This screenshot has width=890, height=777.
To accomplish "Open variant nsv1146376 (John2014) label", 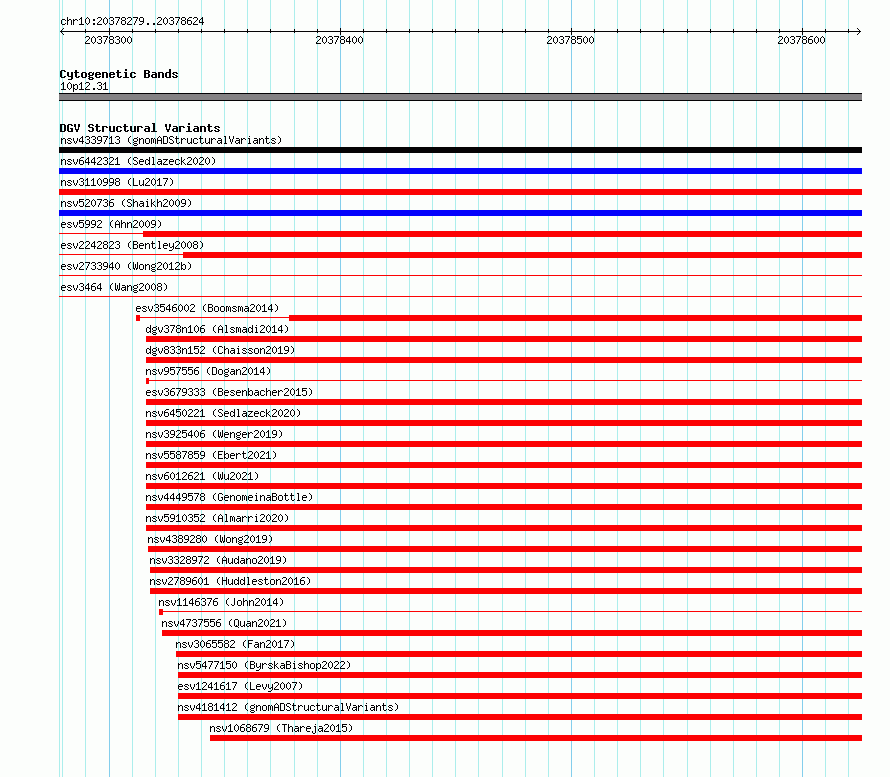I will click(221, 602).
